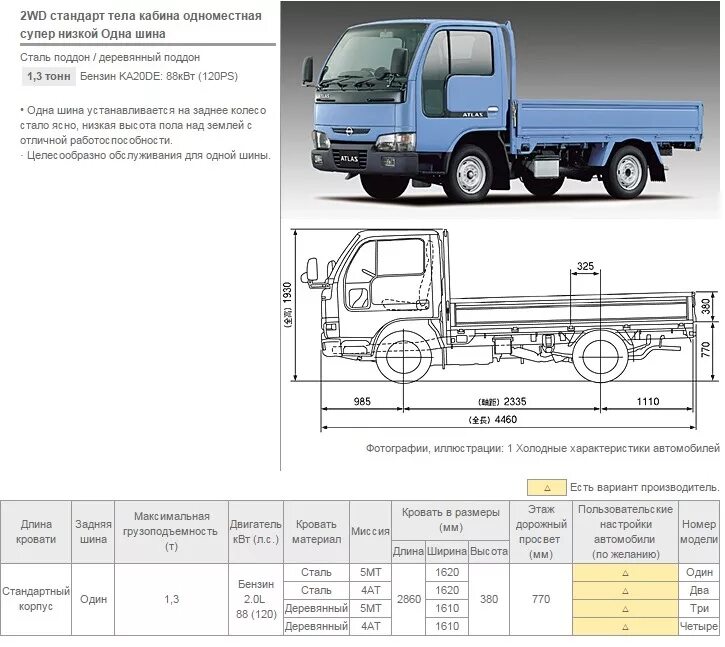Click model number 'Два'
This screenshot has width=725, height=647.
(699, 591)
